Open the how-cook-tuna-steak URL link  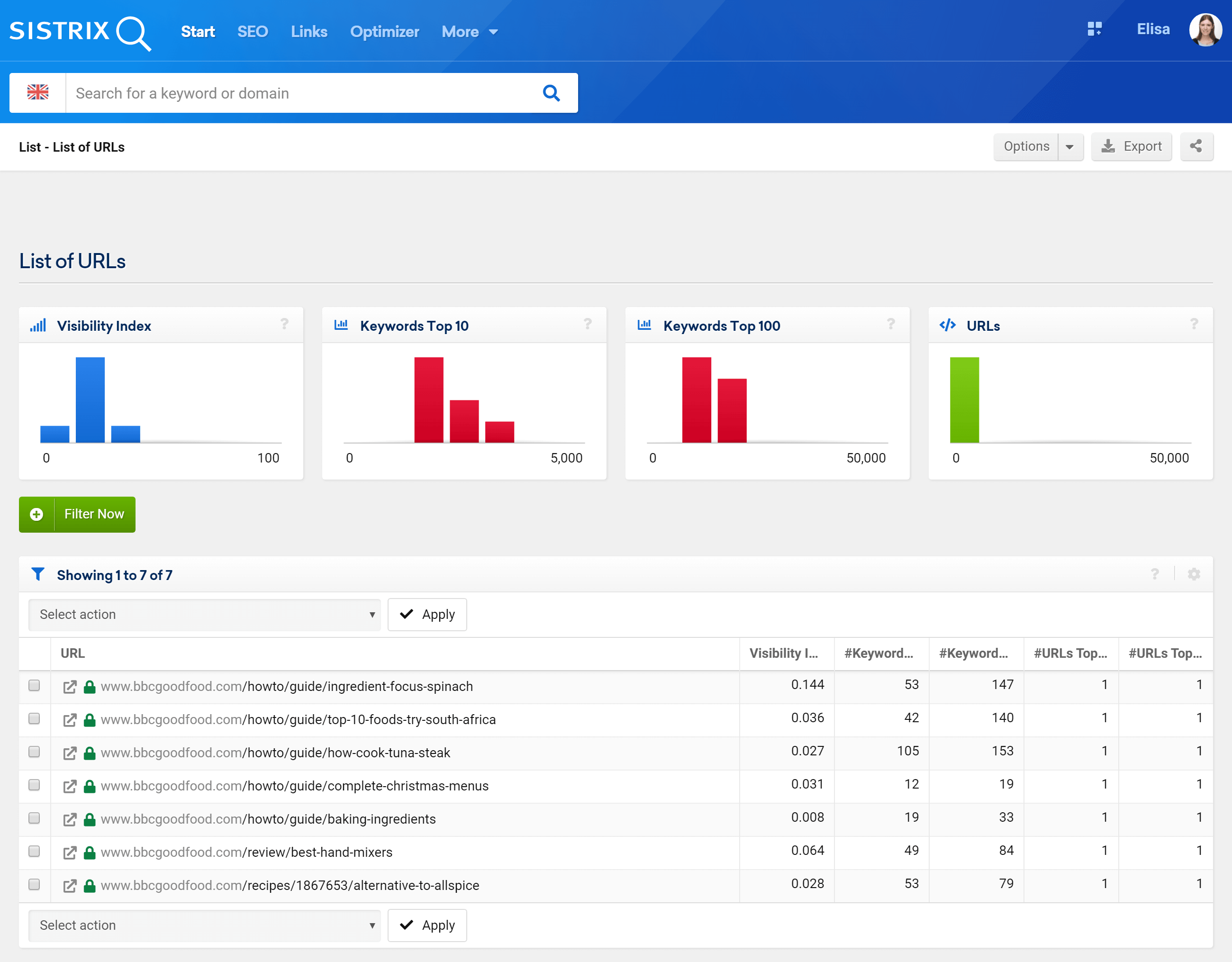[275, 753]
